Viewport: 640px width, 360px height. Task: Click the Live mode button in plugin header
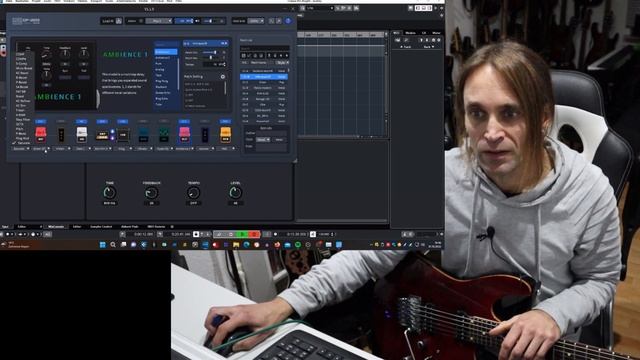tap(111, 21)
